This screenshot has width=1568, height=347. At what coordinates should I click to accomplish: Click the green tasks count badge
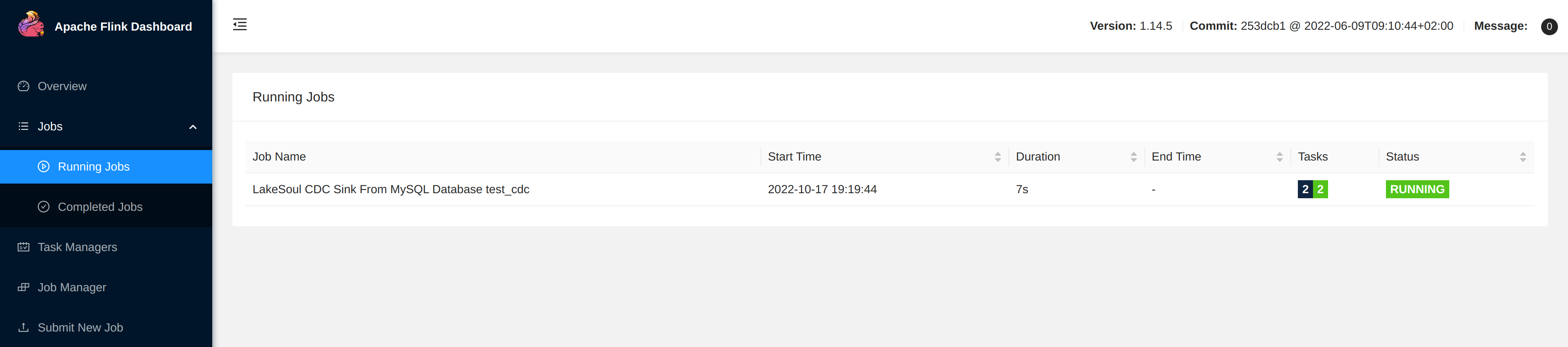[1320, 189]
